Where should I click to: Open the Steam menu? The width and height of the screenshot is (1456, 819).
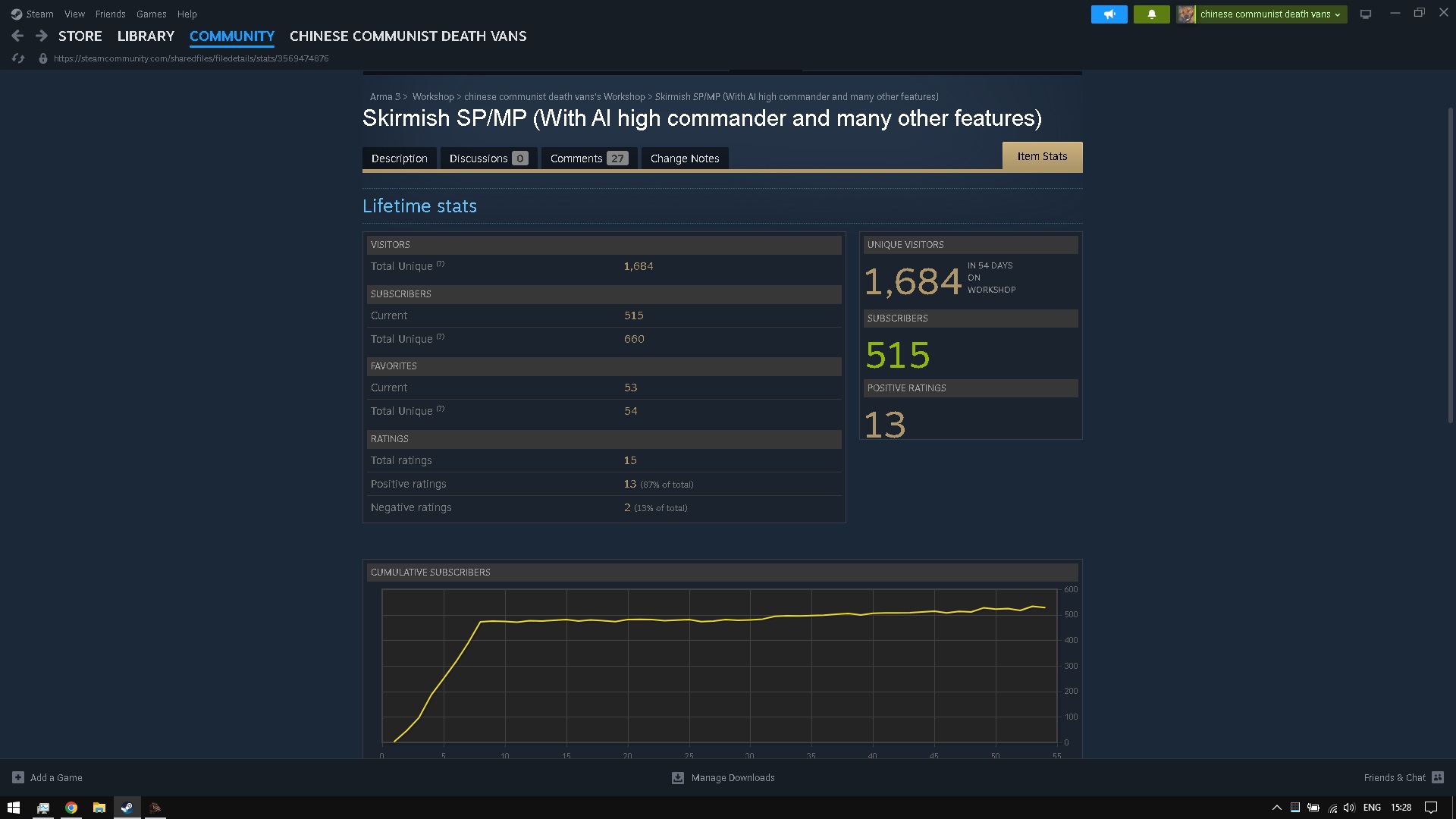(x=33, y=14)
